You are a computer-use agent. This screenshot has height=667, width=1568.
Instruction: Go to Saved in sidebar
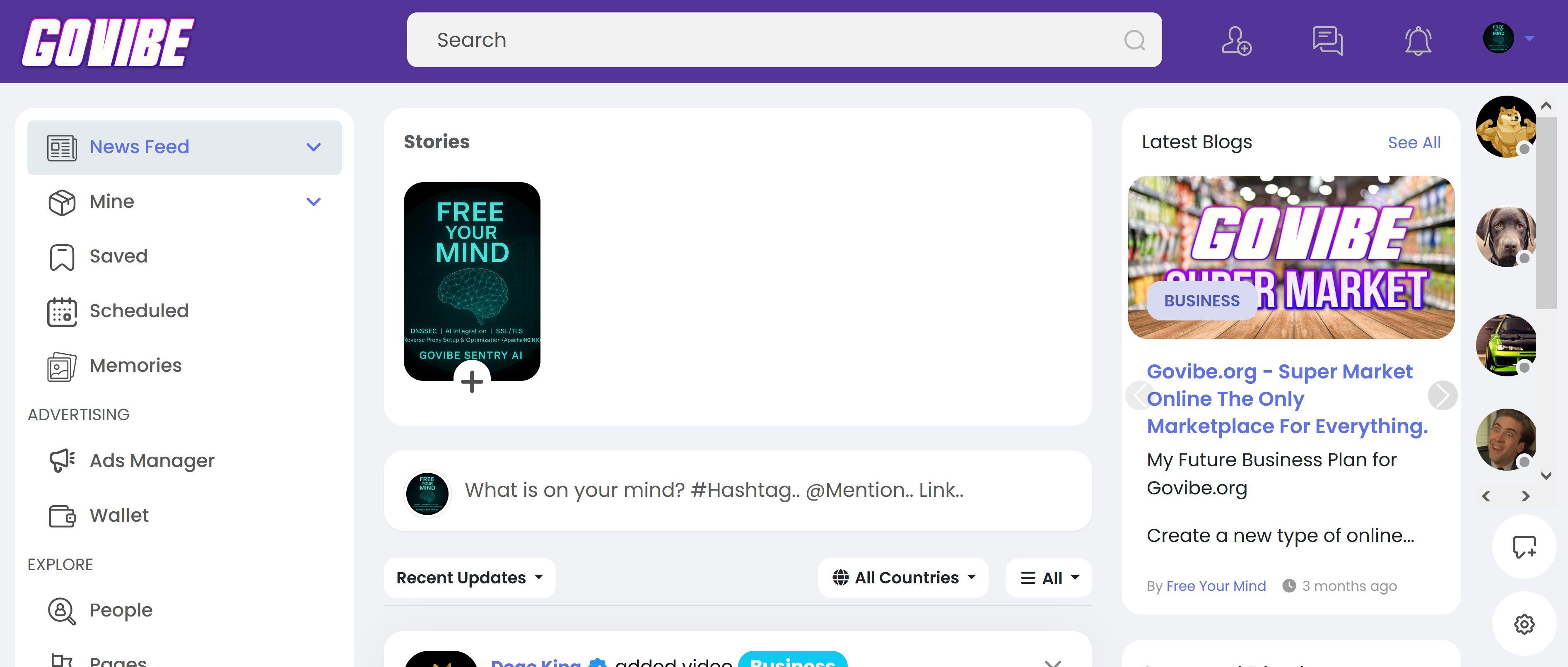click(118, 256)
